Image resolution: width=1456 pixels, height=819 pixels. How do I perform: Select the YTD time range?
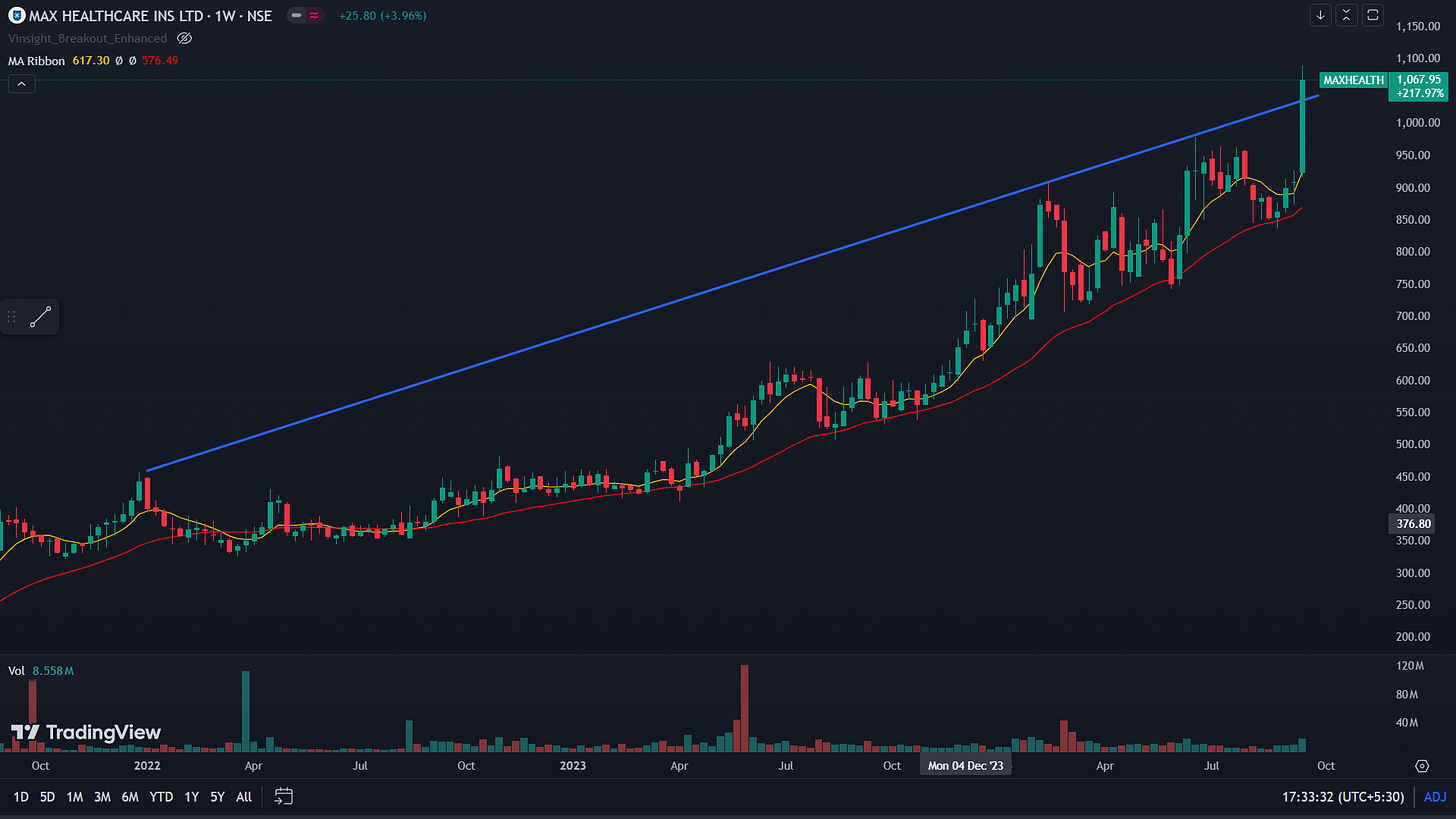[x=161, y=797]
